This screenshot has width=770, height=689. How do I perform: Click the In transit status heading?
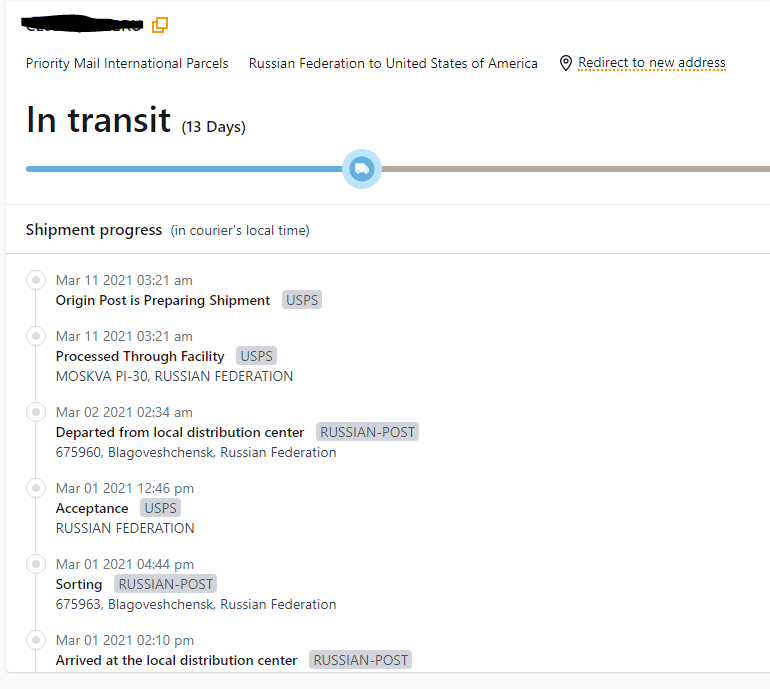click(98, 120)
